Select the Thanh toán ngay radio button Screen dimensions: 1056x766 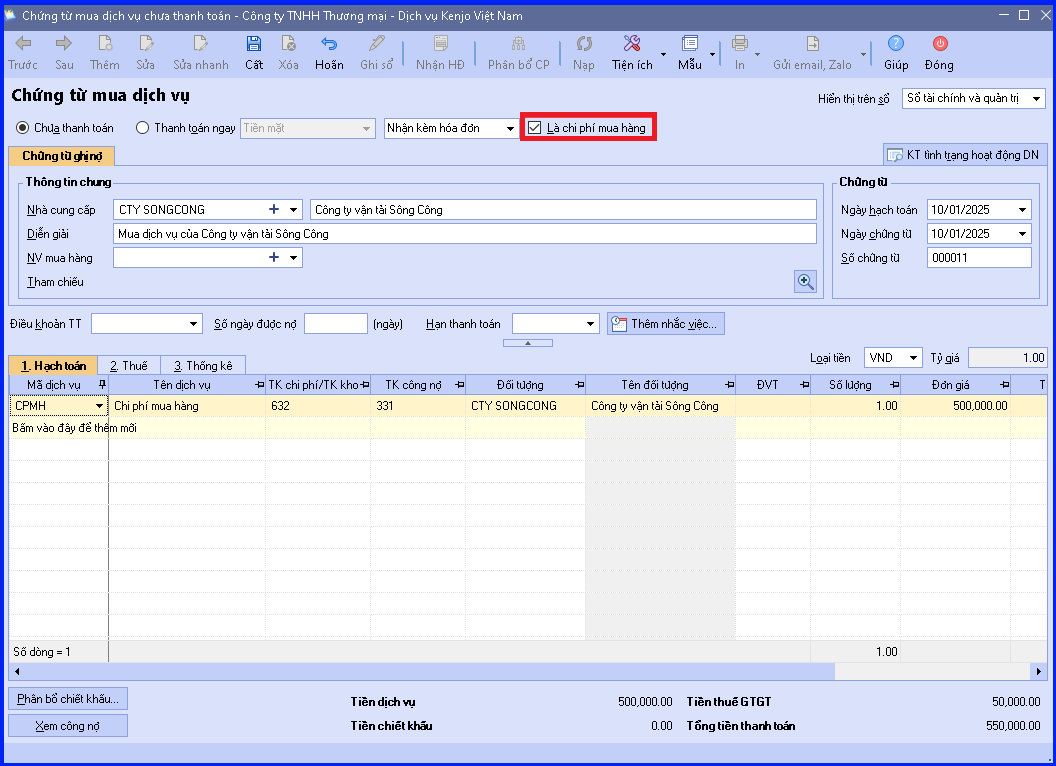[x=142, y=127]
